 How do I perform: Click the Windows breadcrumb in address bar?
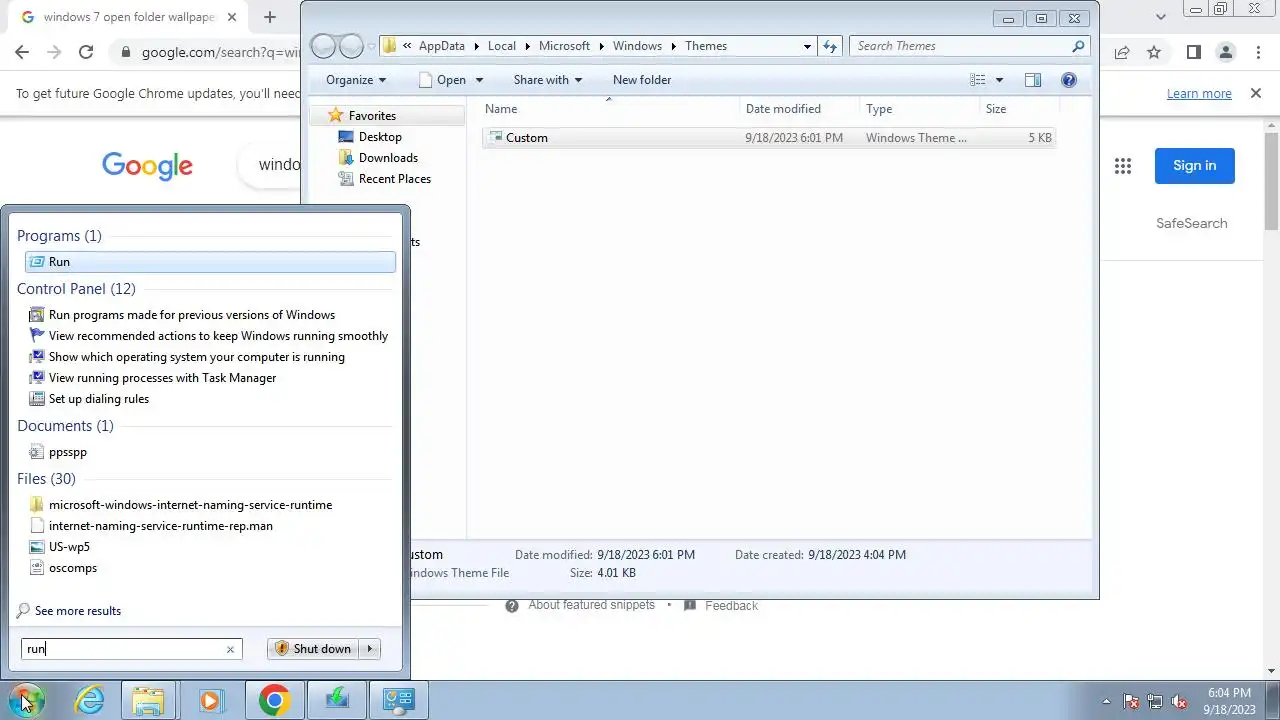coord(637,46)
